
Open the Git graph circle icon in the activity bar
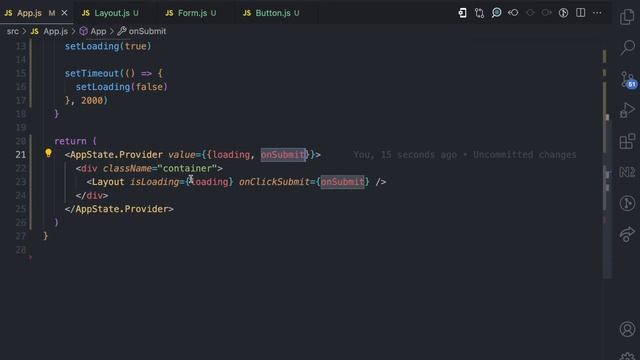[627, 203]
